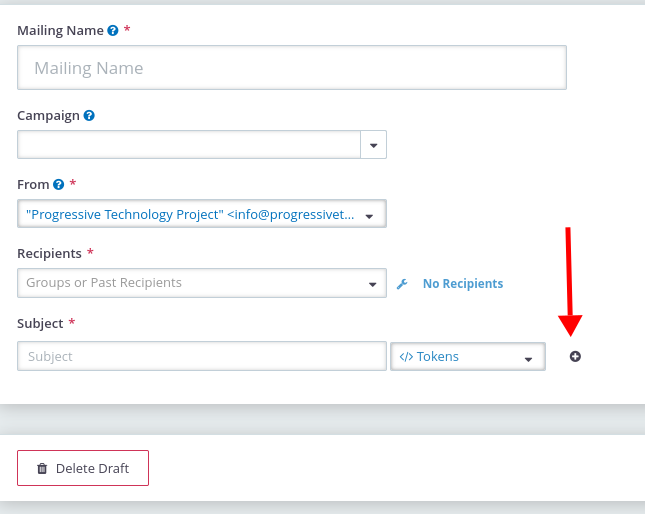Click the Delete Draft button

tap(83, 468)
